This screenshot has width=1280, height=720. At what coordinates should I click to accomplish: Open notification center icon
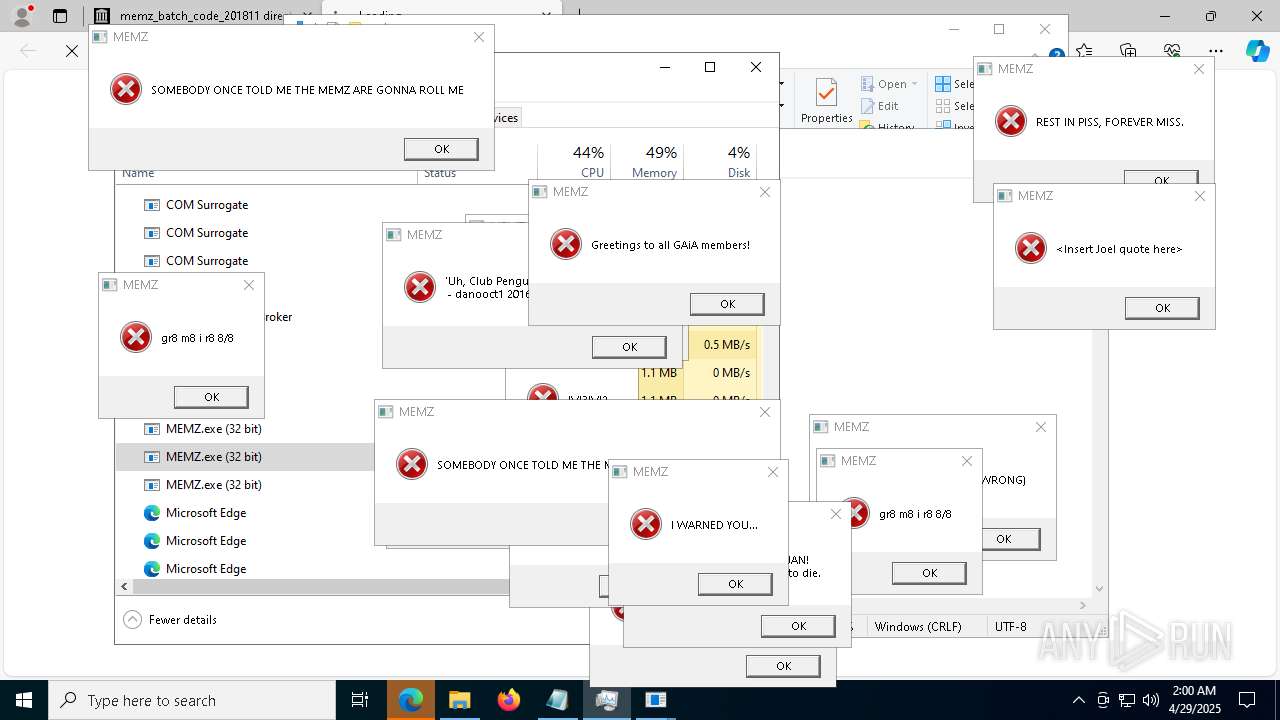click(1247, 700)
